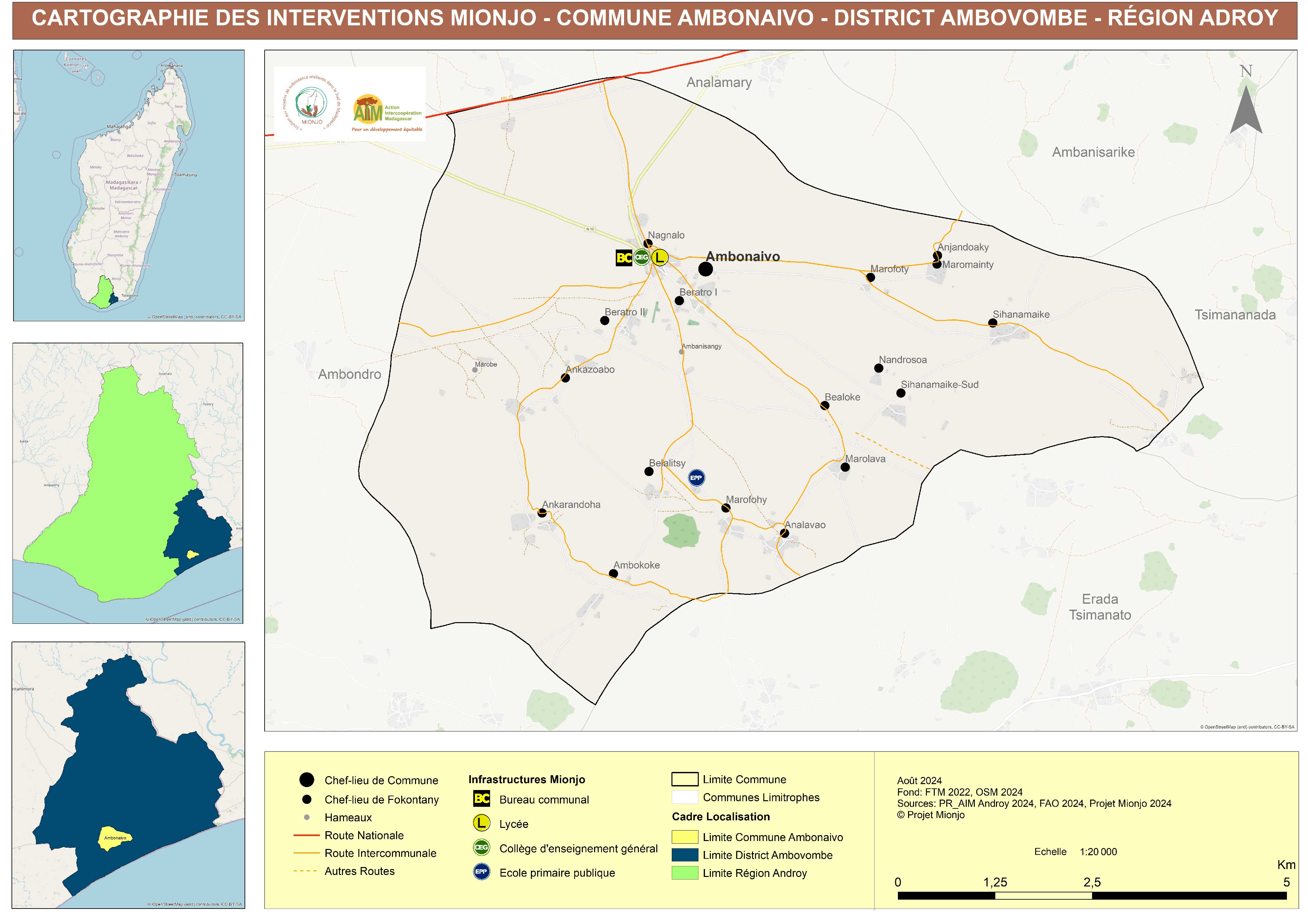Click the large Ambonaivo chef-lieu dot
Viewport: 1308px width, 924px height.
pyautogui.click(x=705, y=269)
